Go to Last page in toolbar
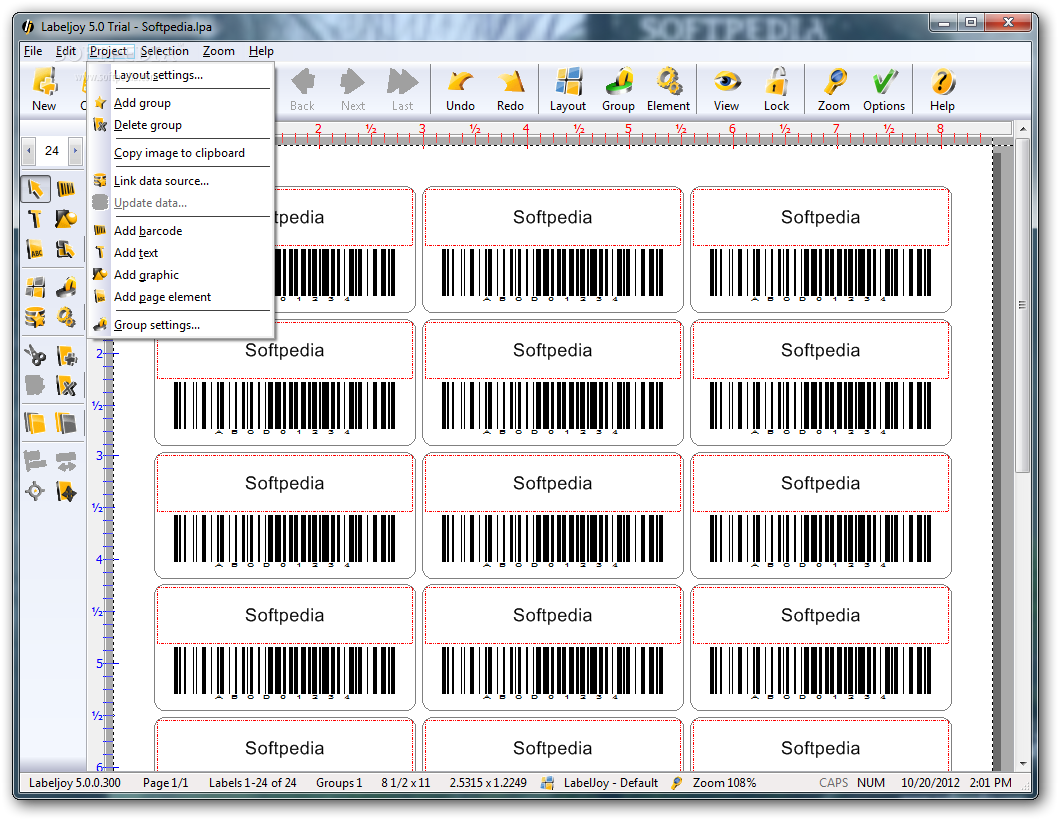This screenshot has height=820, width=1059. click(x=403, y=89)
